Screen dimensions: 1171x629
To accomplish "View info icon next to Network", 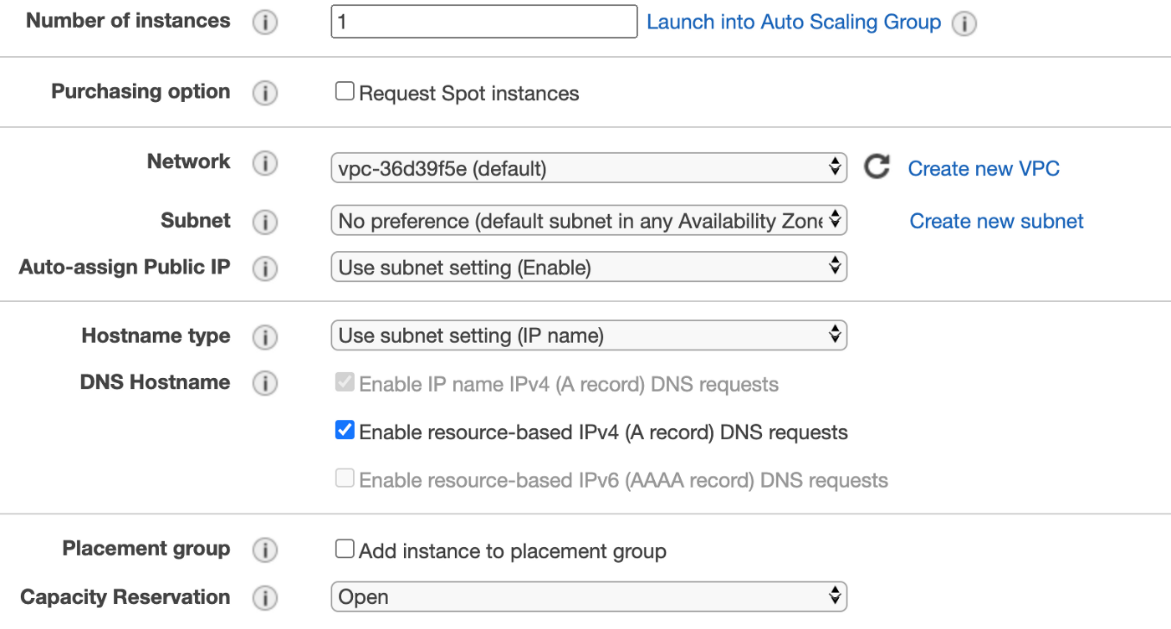I will pos(264,163).
